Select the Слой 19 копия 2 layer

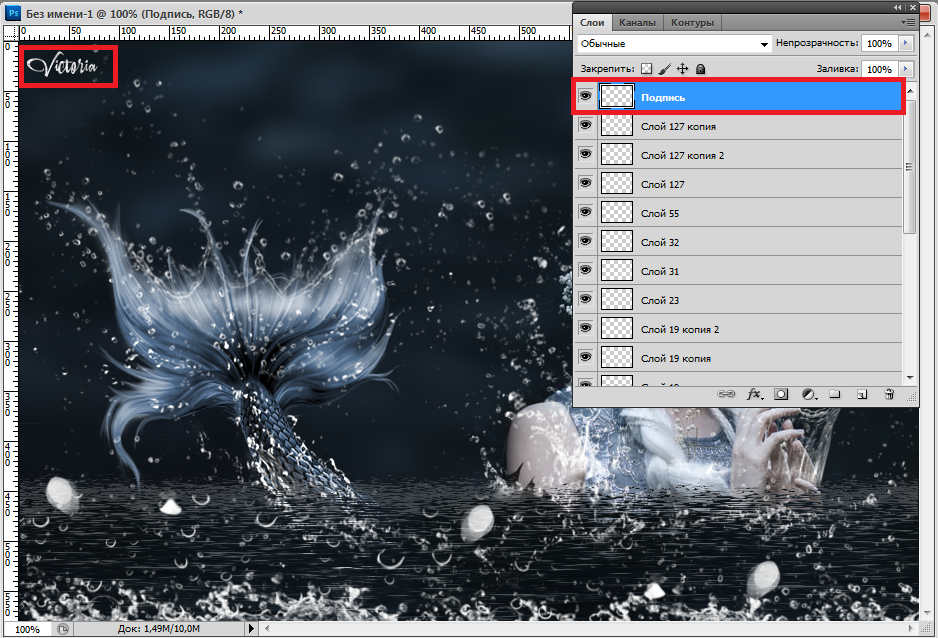(x=738, y=329)
